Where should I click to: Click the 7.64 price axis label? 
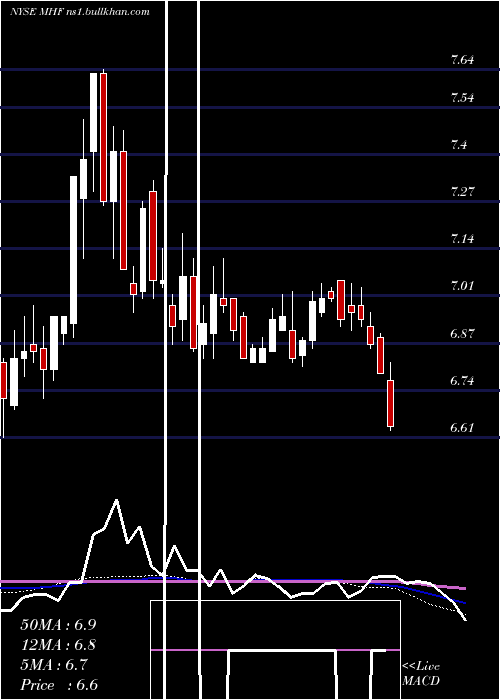[462, 60]
